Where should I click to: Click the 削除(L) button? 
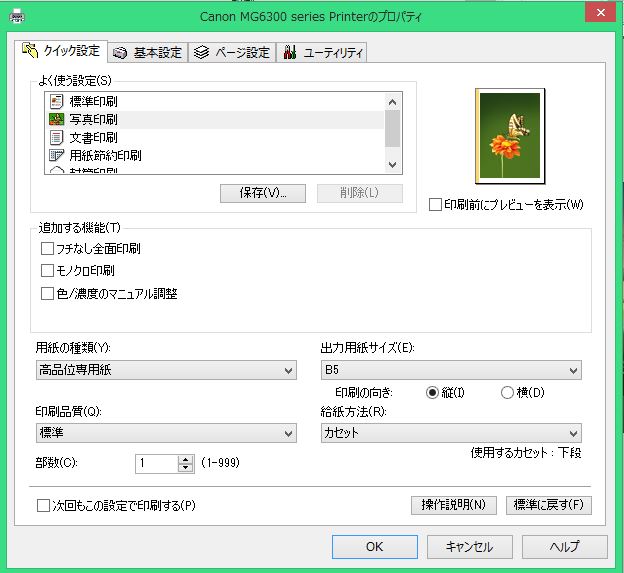(x=360, y=193)
